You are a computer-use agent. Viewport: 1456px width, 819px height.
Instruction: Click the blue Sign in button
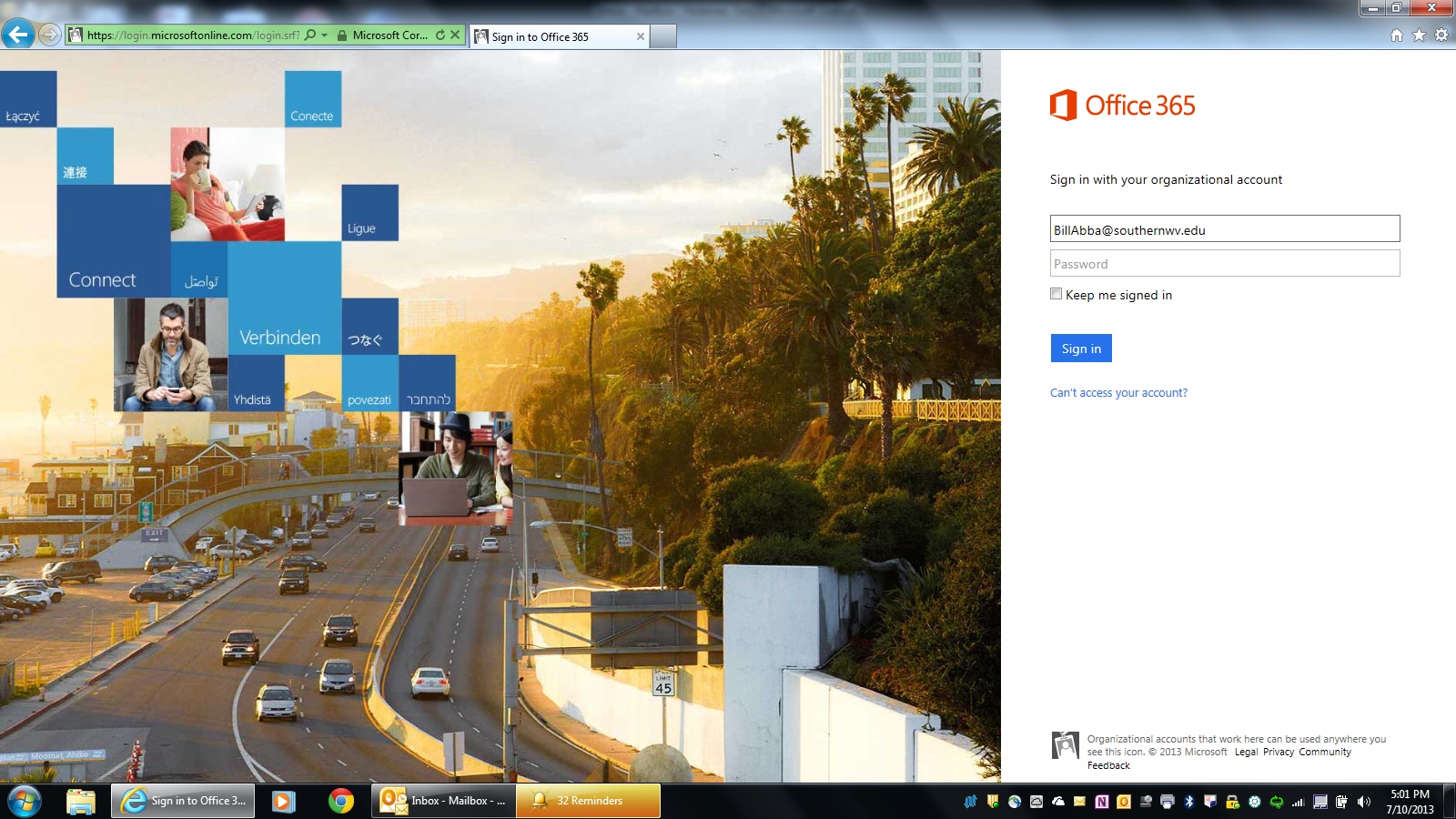pos(1081,349)
